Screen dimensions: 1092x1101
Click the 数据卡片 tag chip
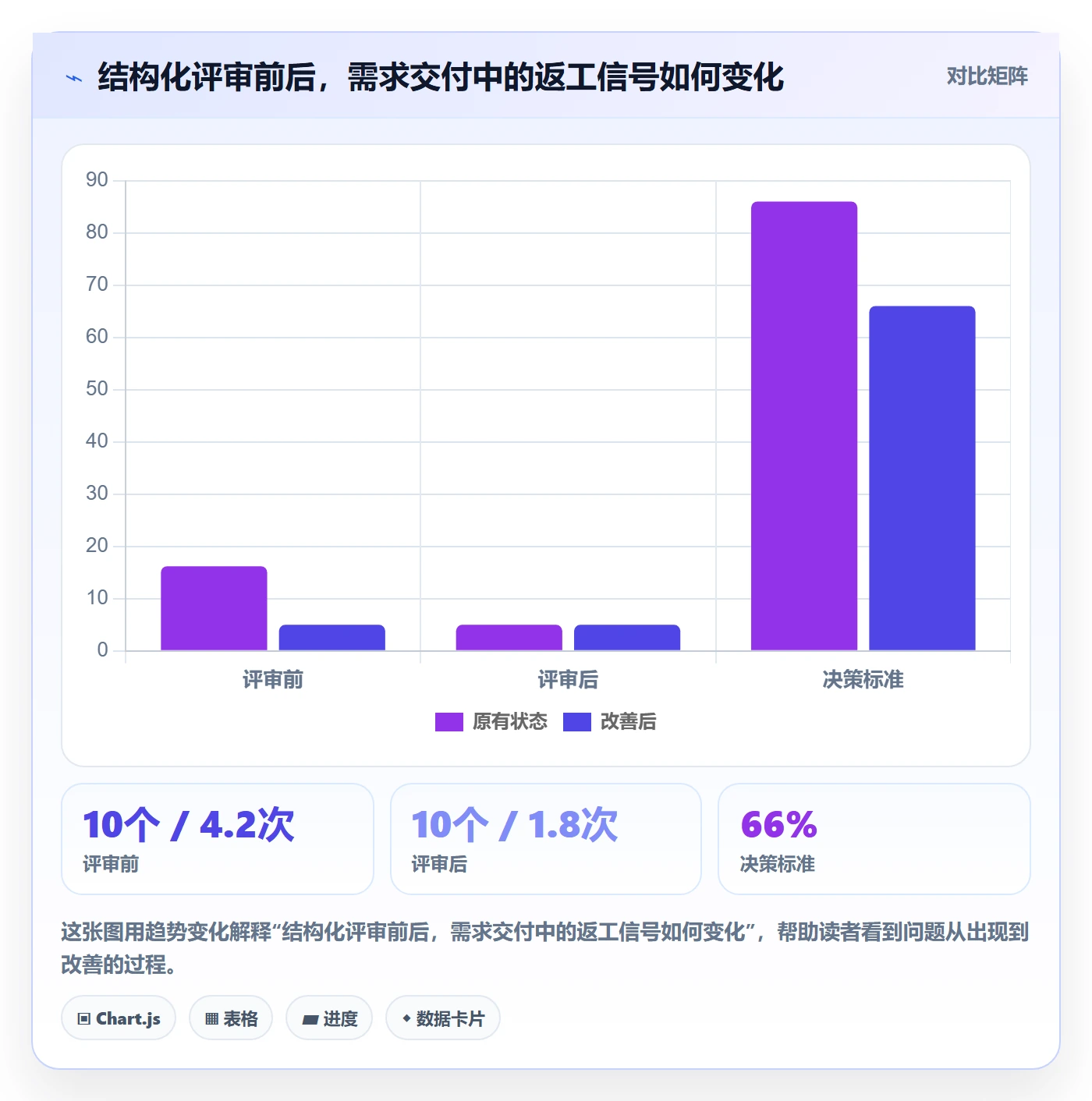[443, 1018]
